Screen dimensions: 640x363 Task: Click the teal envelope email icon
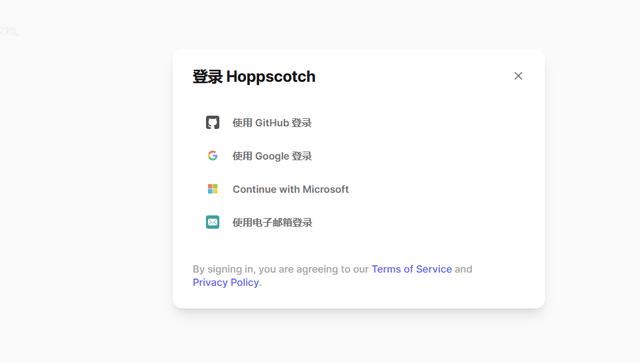[x=212, y=222]
